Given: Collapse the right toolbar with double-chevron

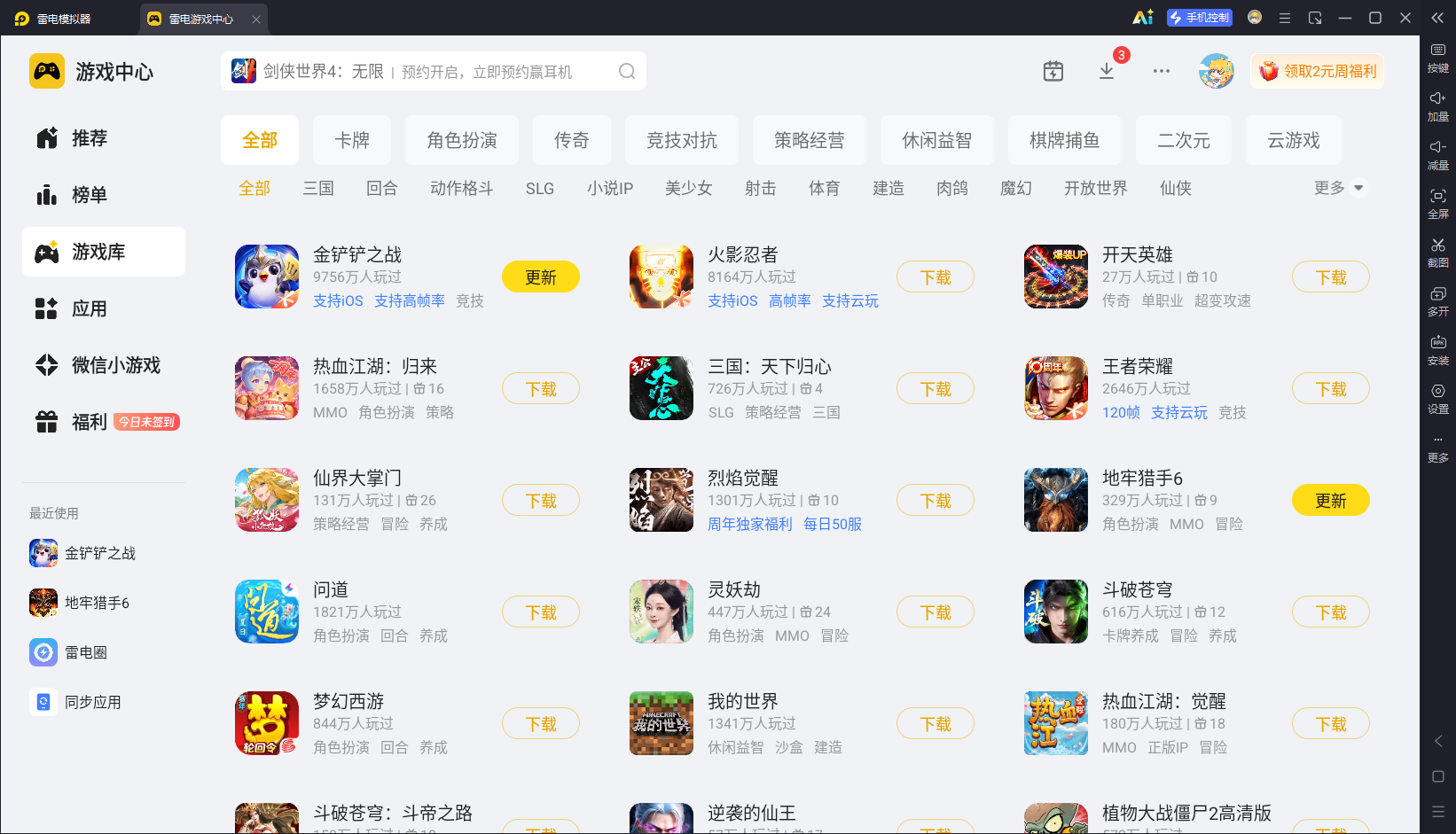Looking at the screenshot, I should click(x=1437, y=18).
